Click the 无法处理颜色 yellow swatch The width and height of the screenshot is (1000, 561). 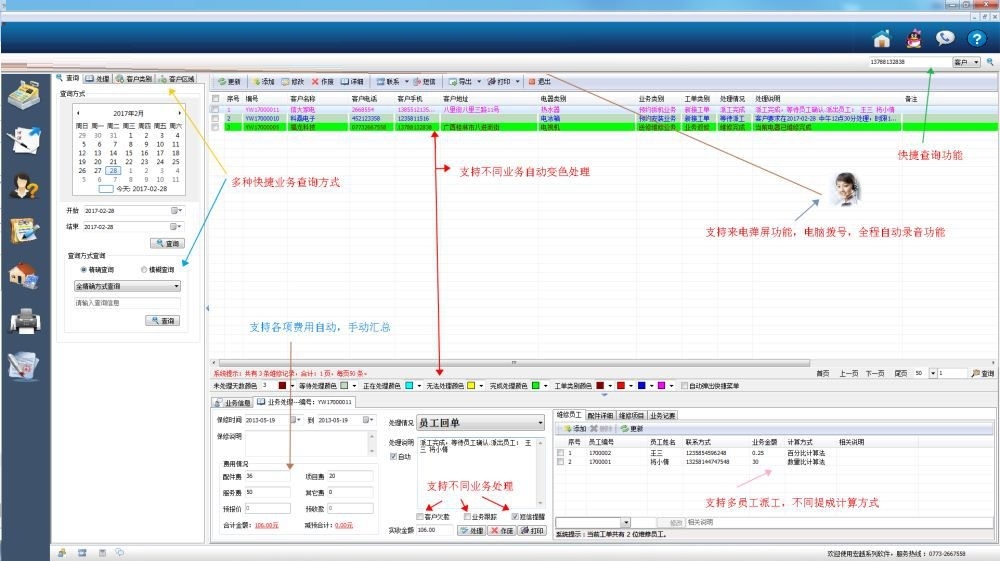point(471,386)
